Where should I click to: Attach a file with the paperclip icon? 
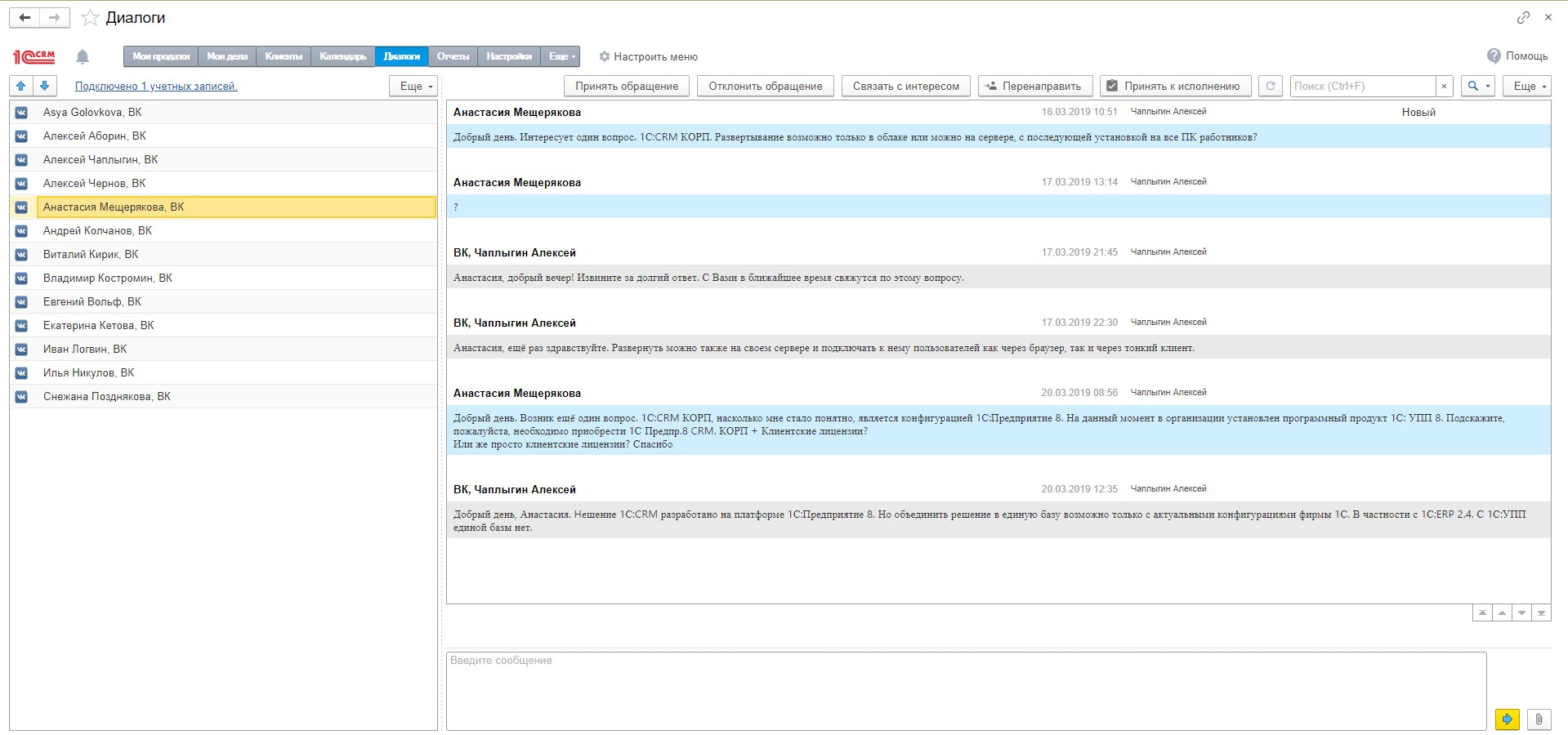coord(1538,719)
